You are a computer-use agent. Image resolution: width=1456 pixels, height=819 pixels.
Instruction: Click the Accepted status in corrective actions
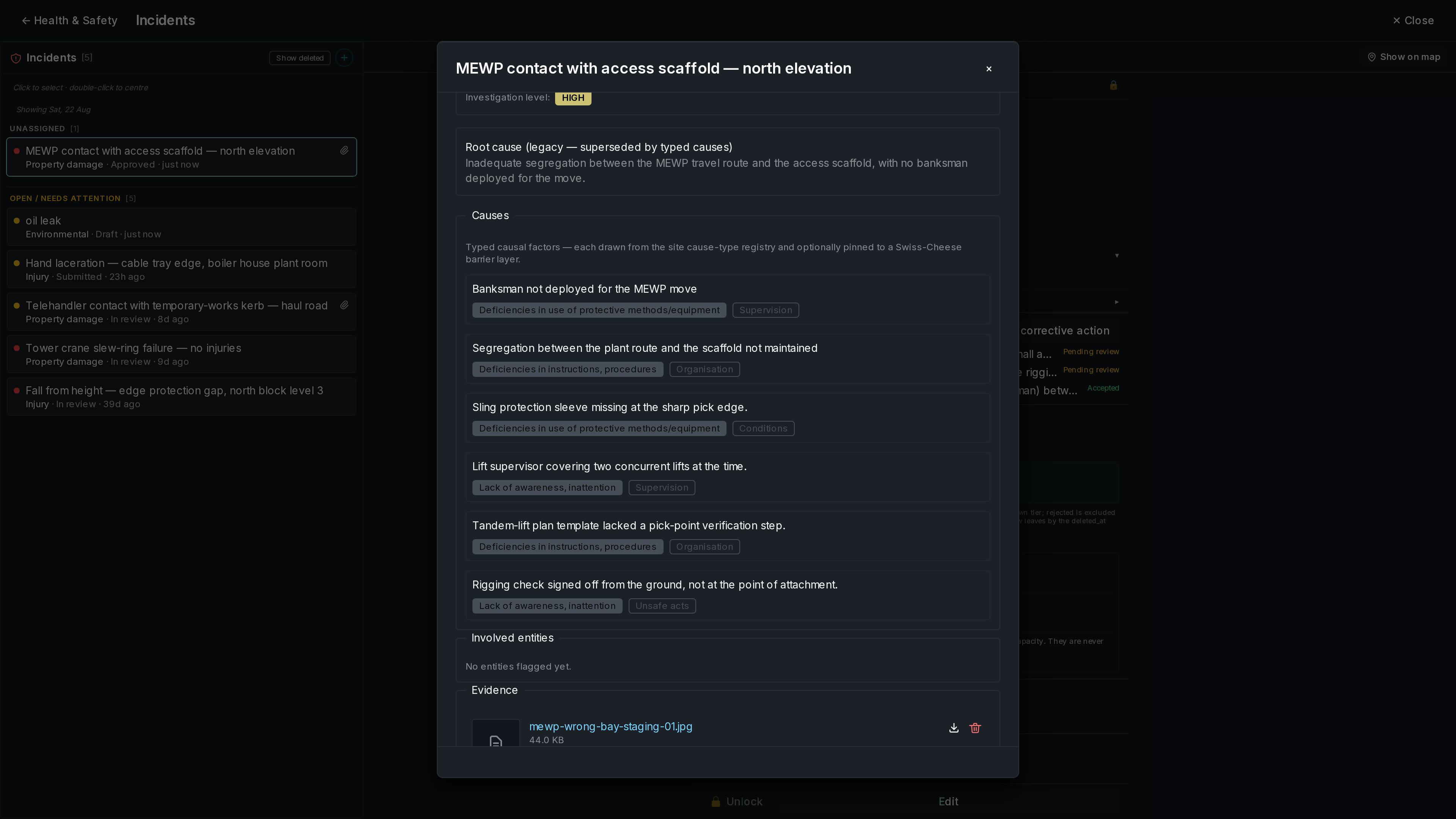1103,388
